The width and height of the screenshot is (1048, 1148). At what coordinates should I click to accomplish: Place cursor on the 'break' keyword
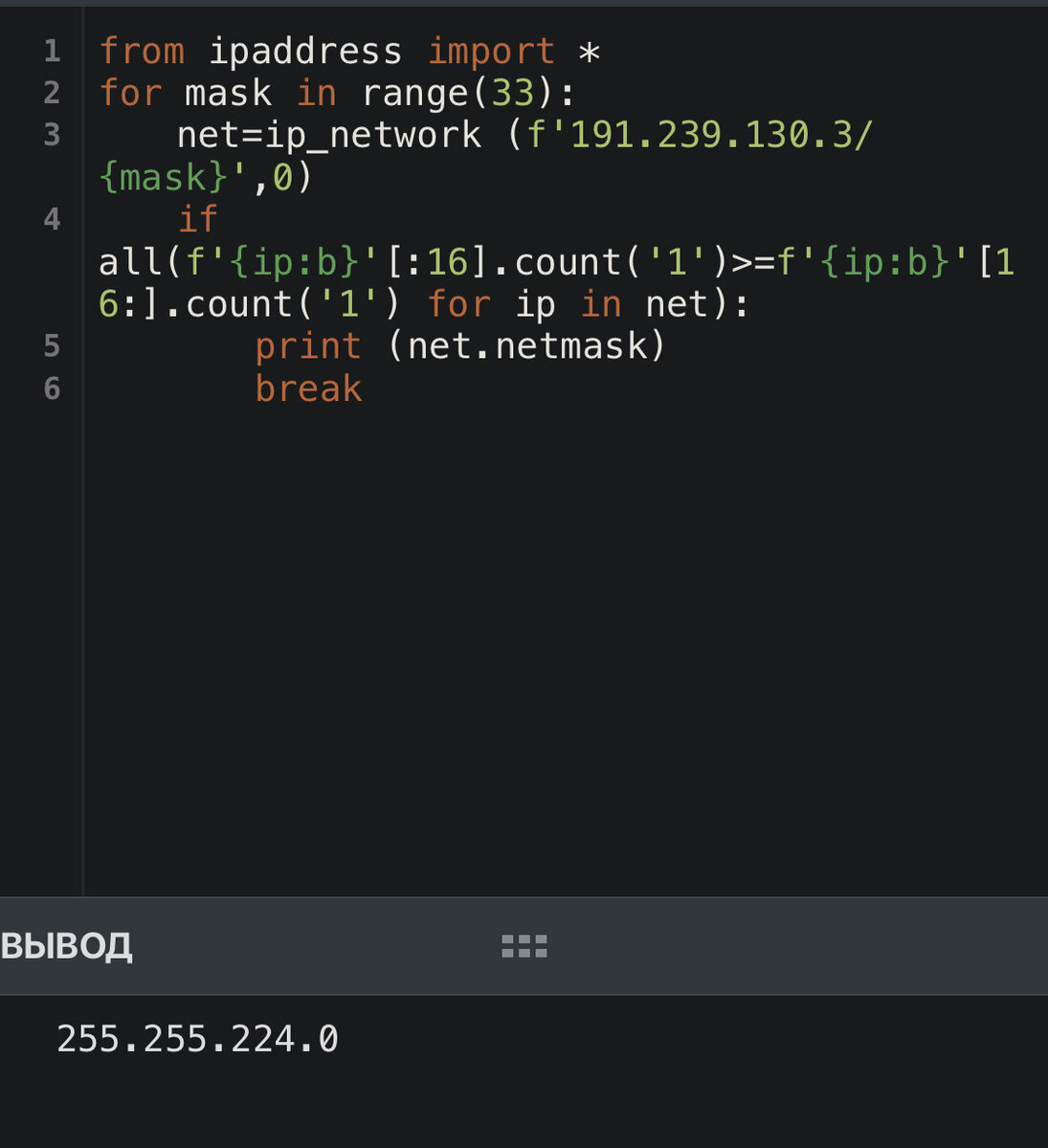coord(308,388)
